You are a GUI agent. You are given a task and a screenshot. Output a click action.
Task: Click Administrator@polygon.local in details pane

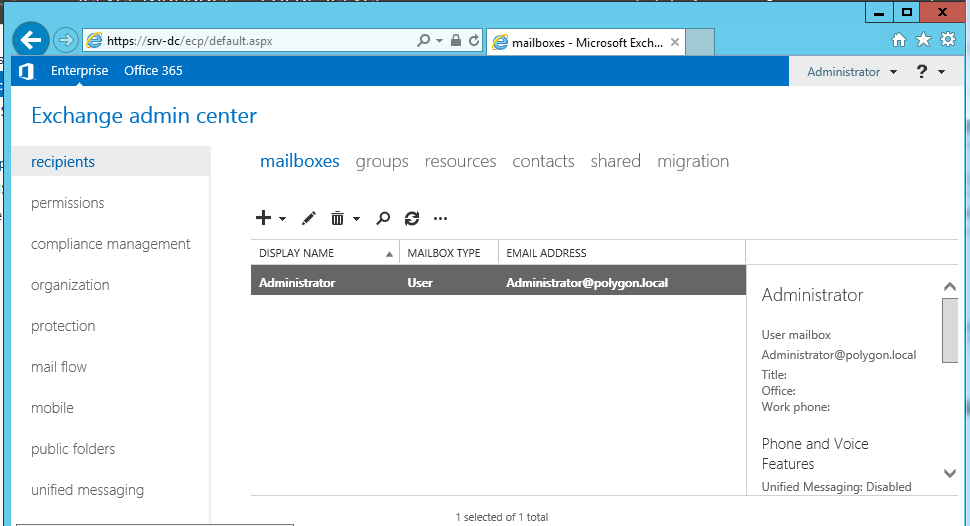pos(838,355)
